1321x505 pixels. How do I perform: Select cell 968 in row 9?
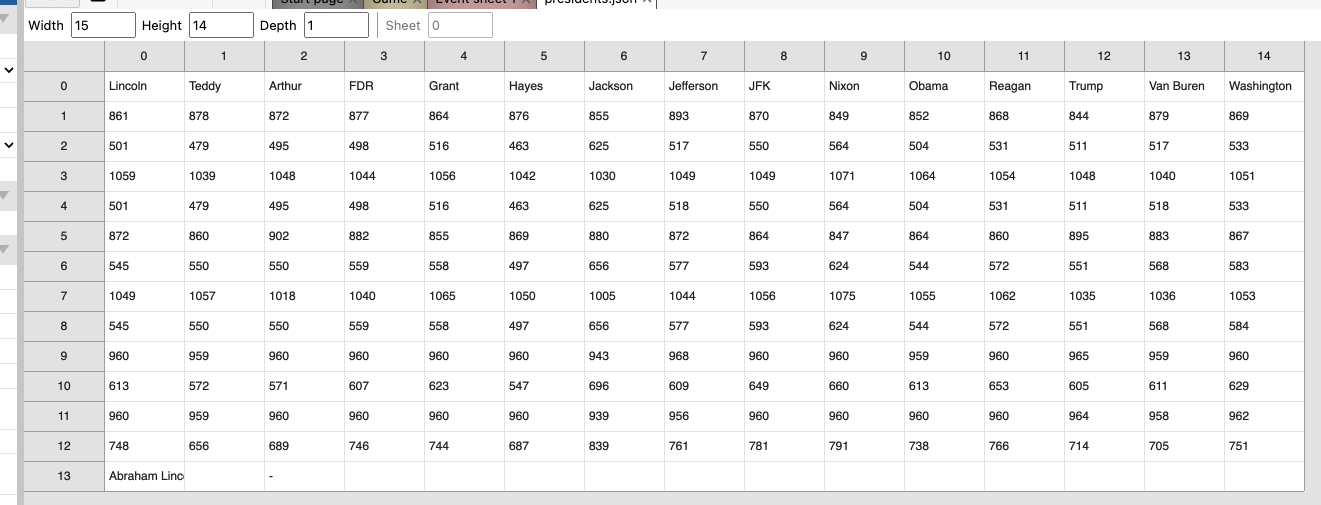[x=704, y=356]
